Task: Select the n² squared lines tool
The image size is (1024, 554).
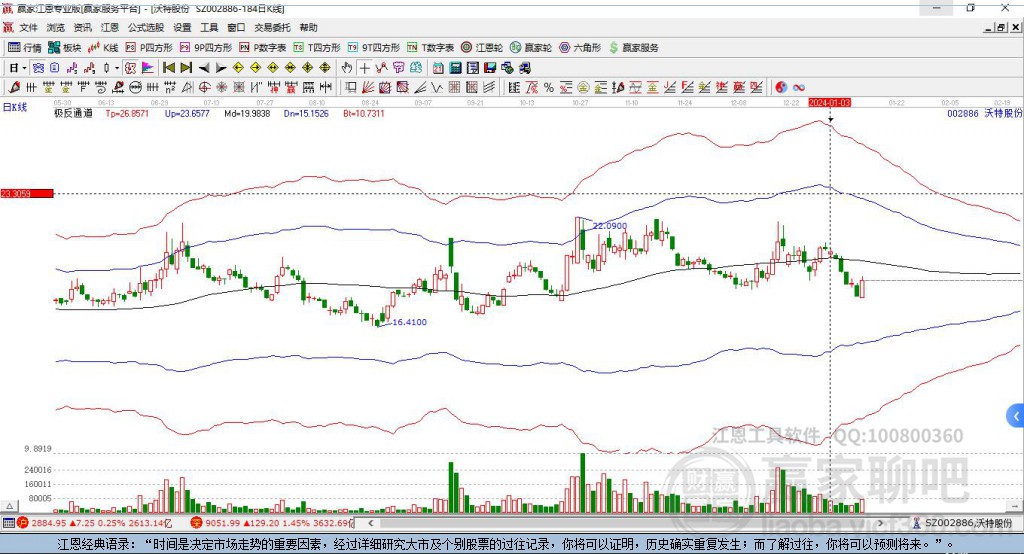Action: (x=170, y=87)
